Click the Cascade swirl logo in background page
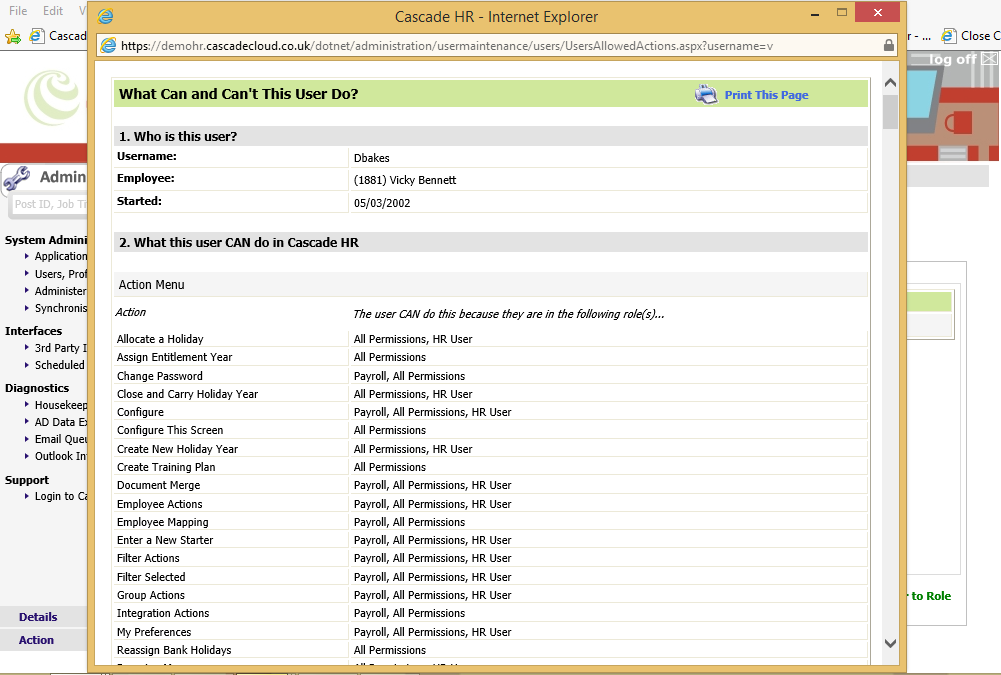Viewport: 1001px width, 675px height. click(52, 97)
